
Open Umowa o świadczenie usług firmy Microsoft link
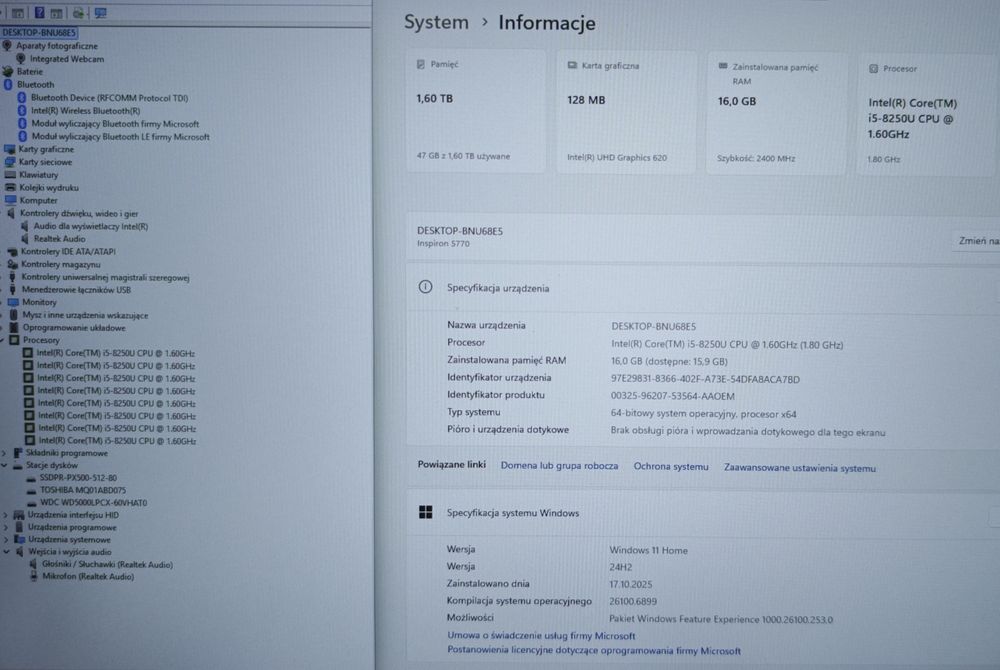coord(541,636)
